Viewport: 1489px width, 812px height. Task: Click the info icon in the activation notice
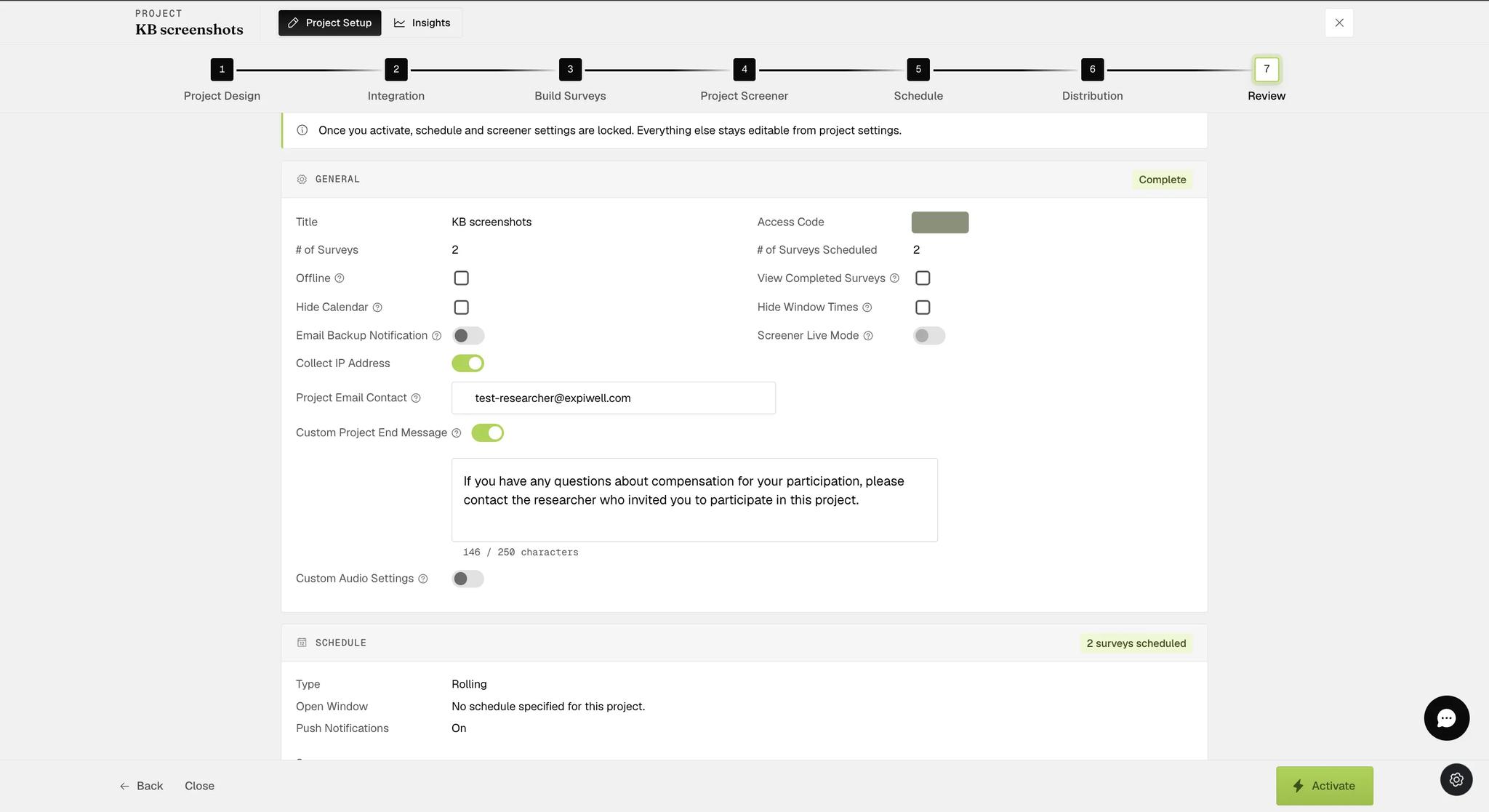[302, 130]
